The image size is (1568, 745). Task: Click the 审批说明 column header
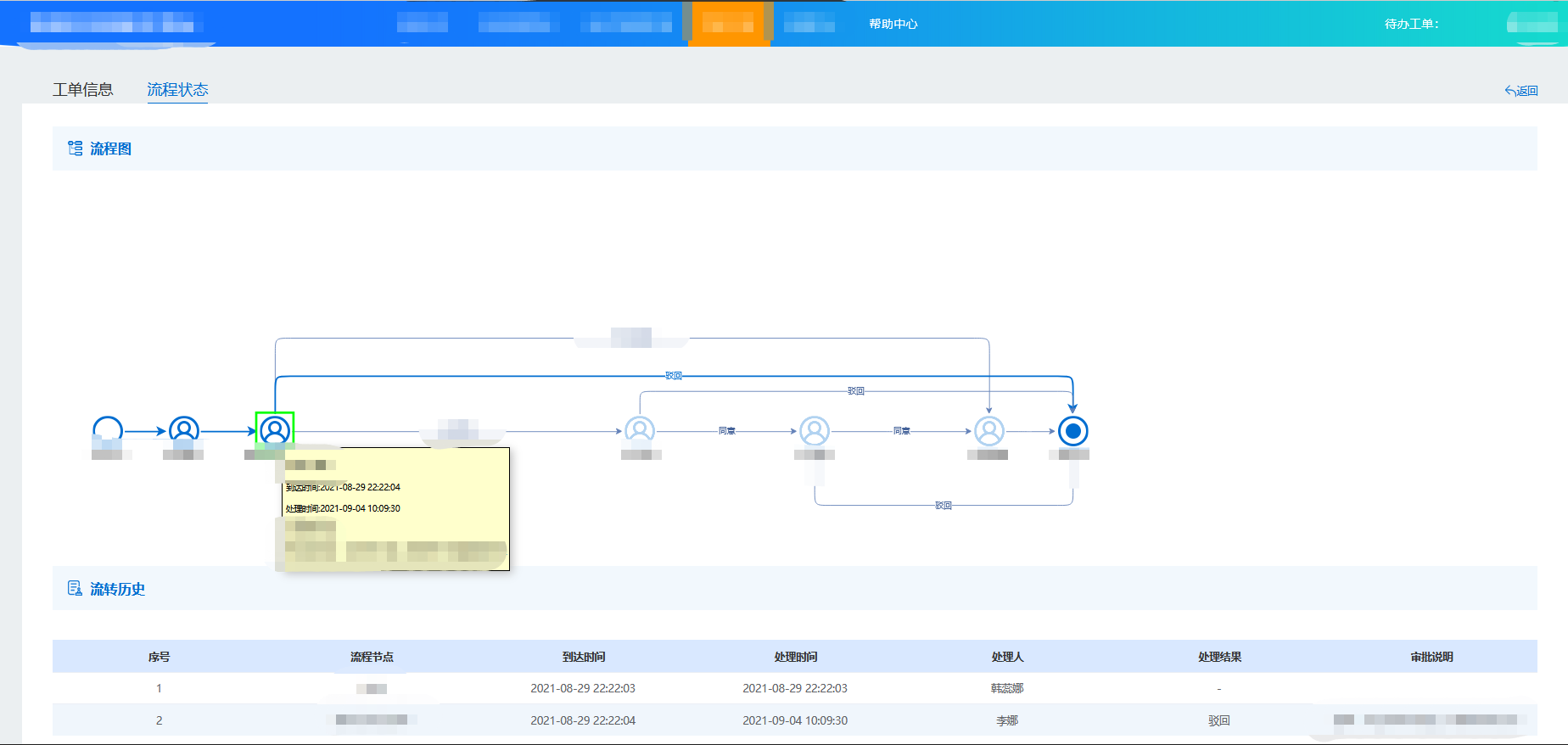coord(1431,657)
